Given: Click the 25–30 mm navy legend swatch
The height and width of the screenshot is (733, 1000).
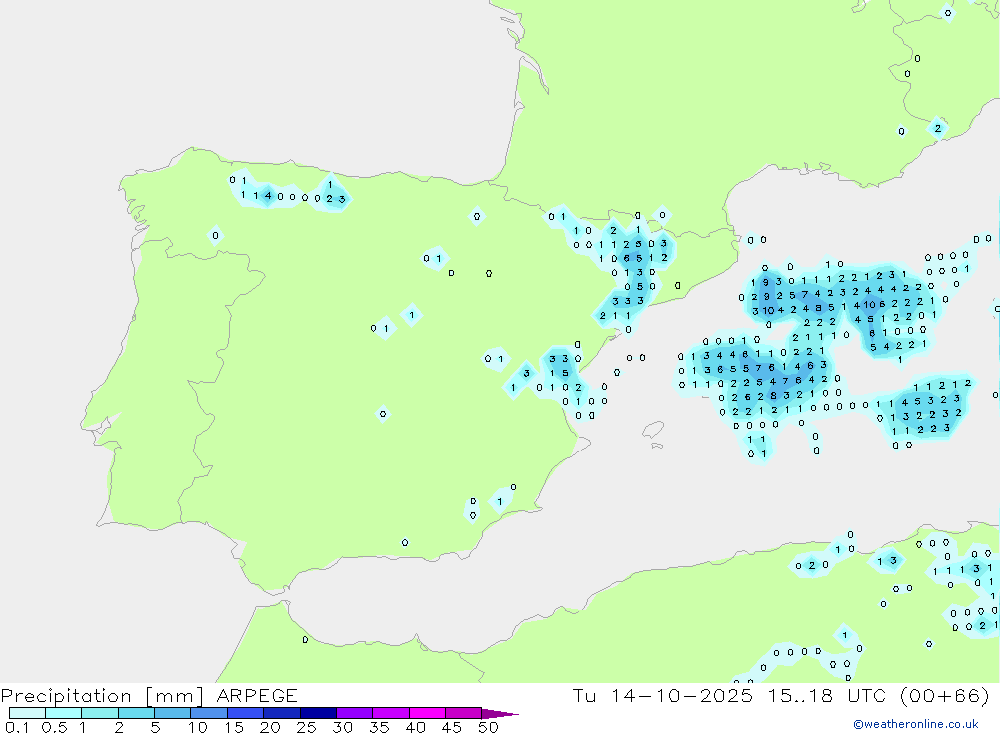Looking at the screenshot, I should (x=318, y=713).
